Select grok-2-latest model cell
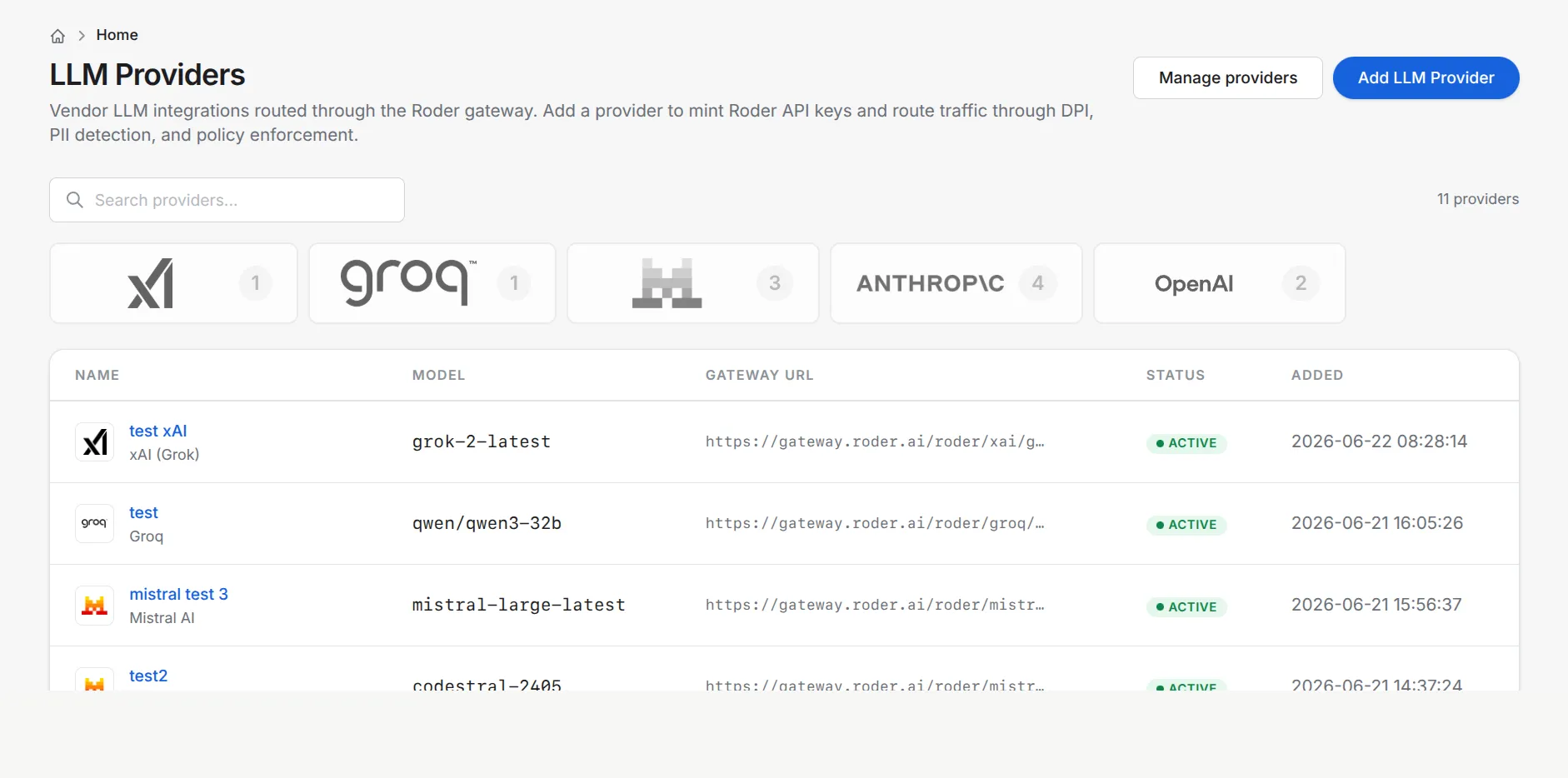The height and width of the screenshot is (778, 1568). click(481, 441)
